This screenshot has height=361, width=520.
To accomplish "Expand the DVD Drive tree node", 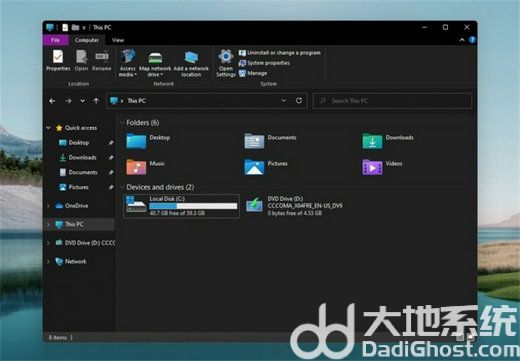I will (49, 243).
